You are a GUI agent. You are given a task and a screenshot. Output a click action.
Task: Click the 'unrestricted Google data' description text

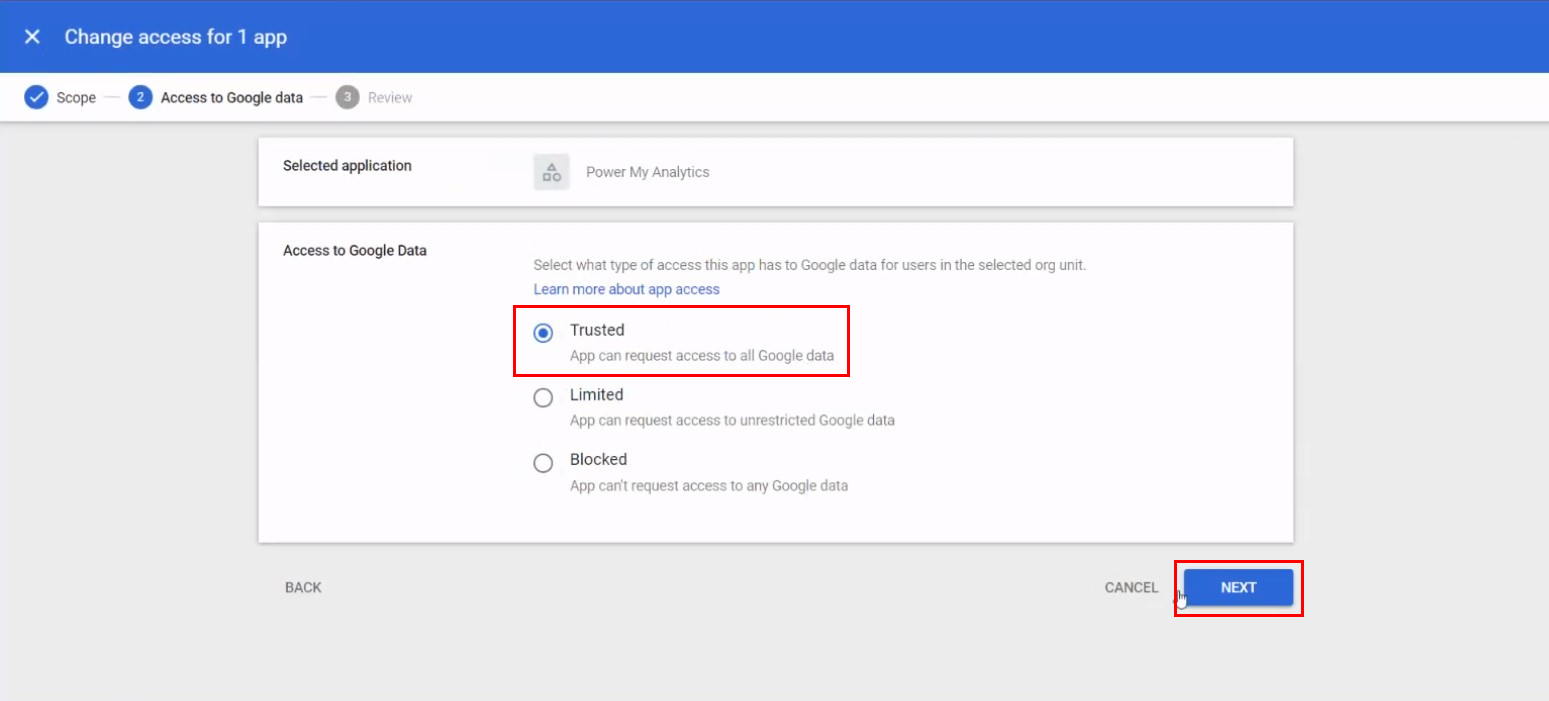(x=732, y=421)
